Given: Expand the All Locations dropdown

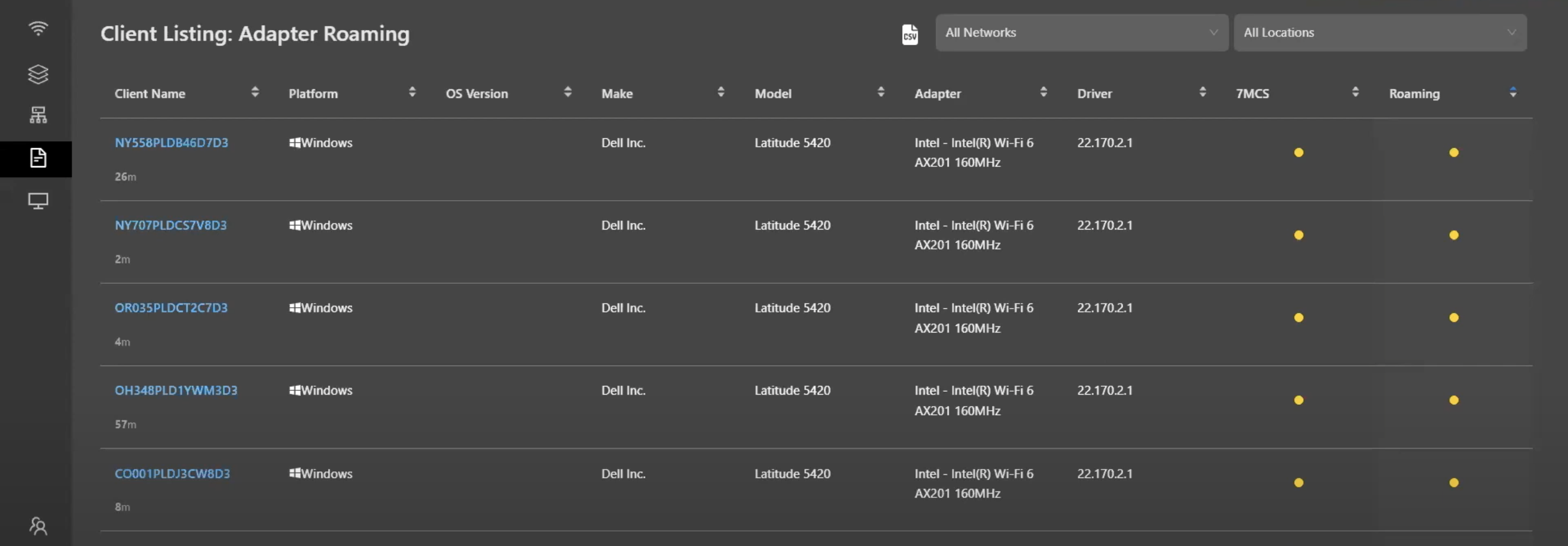Looking at the screenshot, I should click(1379, 33).
